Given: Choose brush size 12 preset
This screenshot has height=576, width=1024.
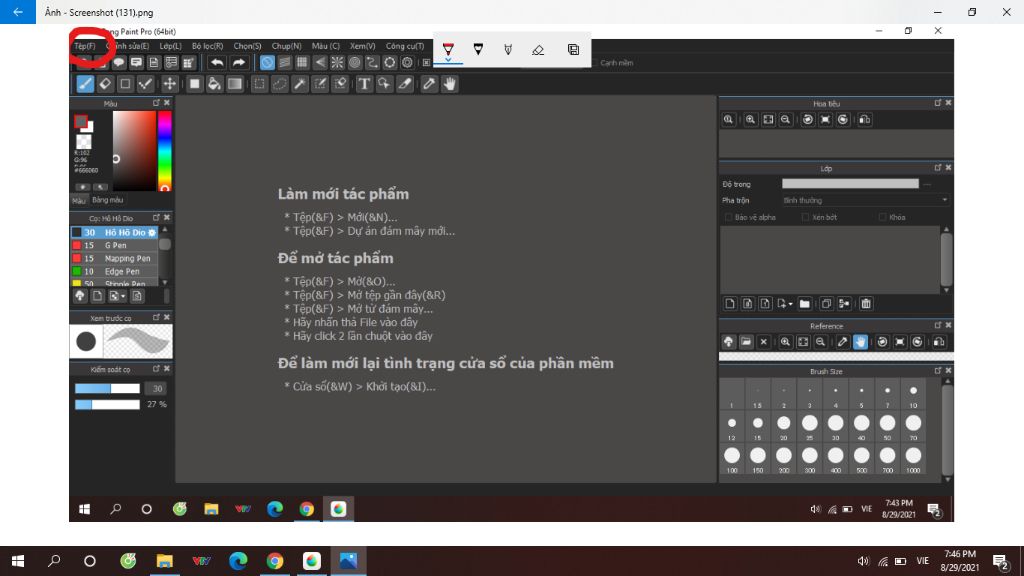Looking at the screenshot, I should pos(732,424).
